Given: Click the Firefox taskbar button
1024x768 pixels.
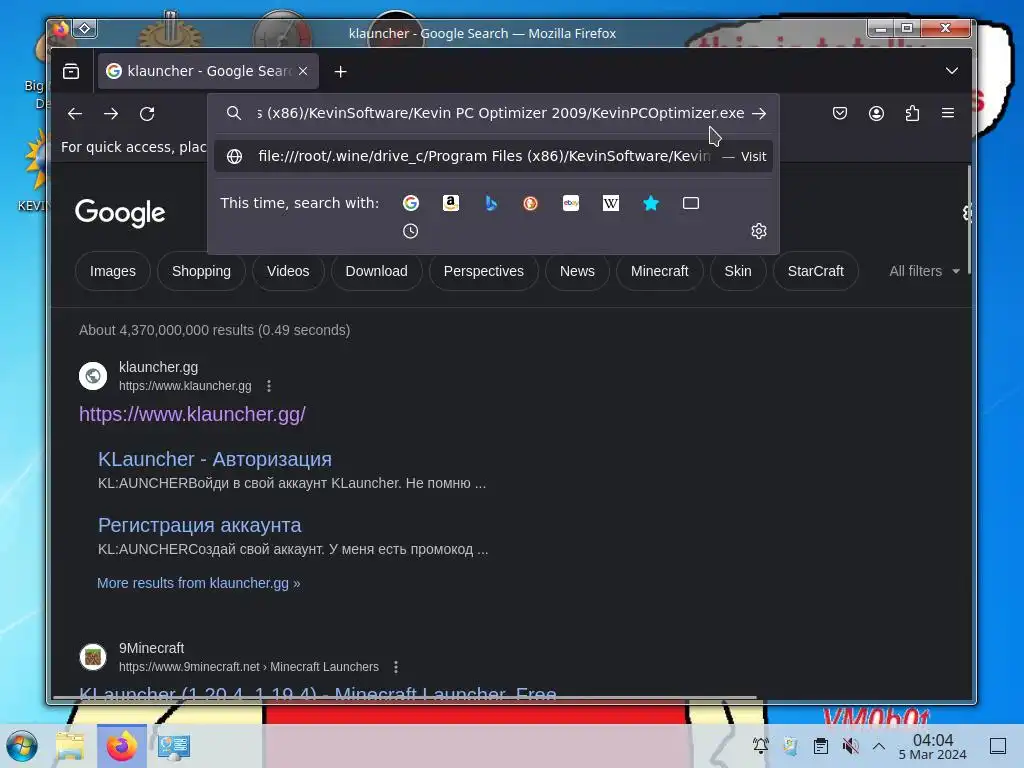Looking at the screenshot, I should click(121, 746).
